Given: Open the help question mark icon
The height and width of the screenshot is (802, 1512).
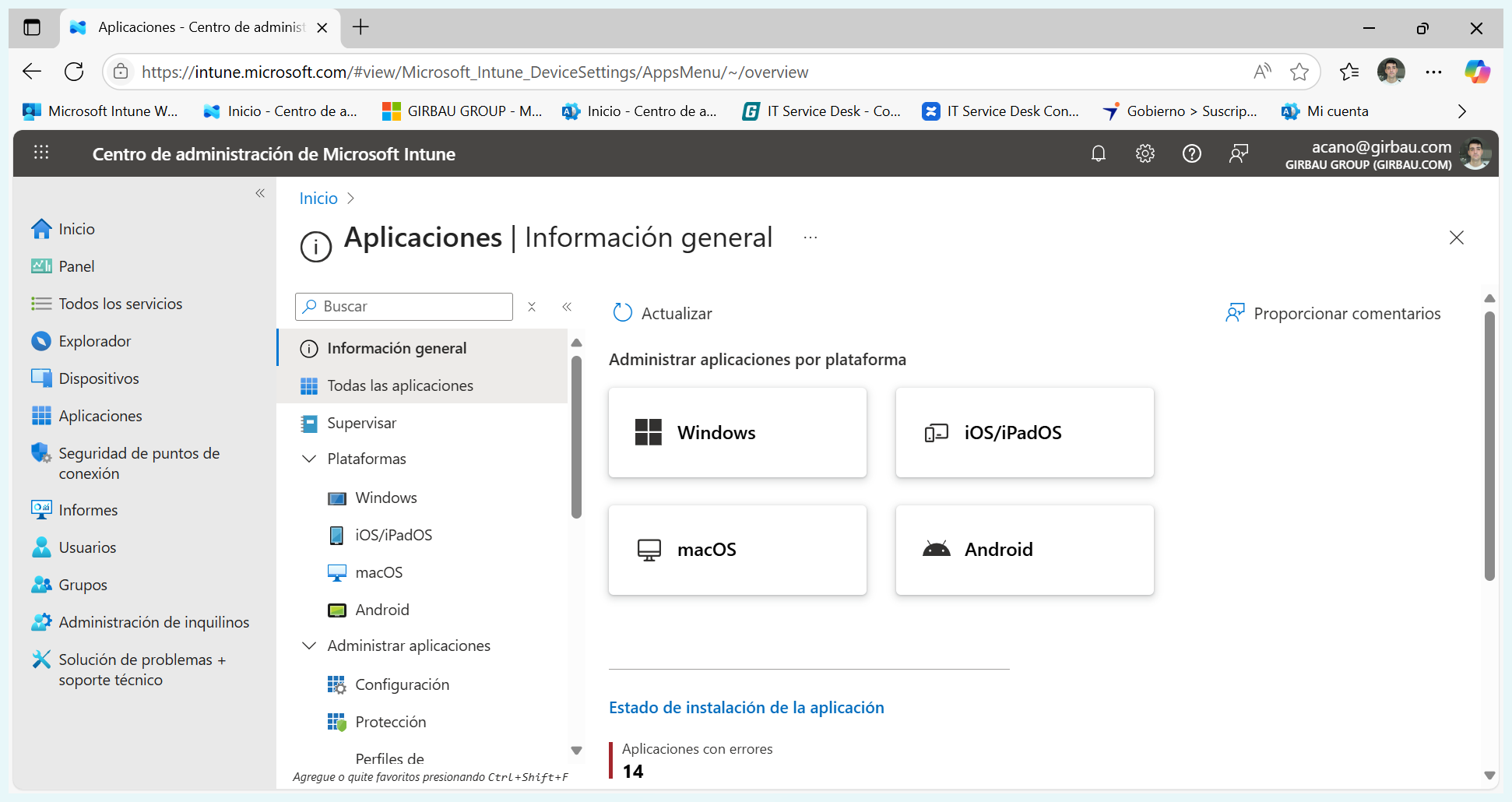Looking at the screenshot, I should point(1192,153).
